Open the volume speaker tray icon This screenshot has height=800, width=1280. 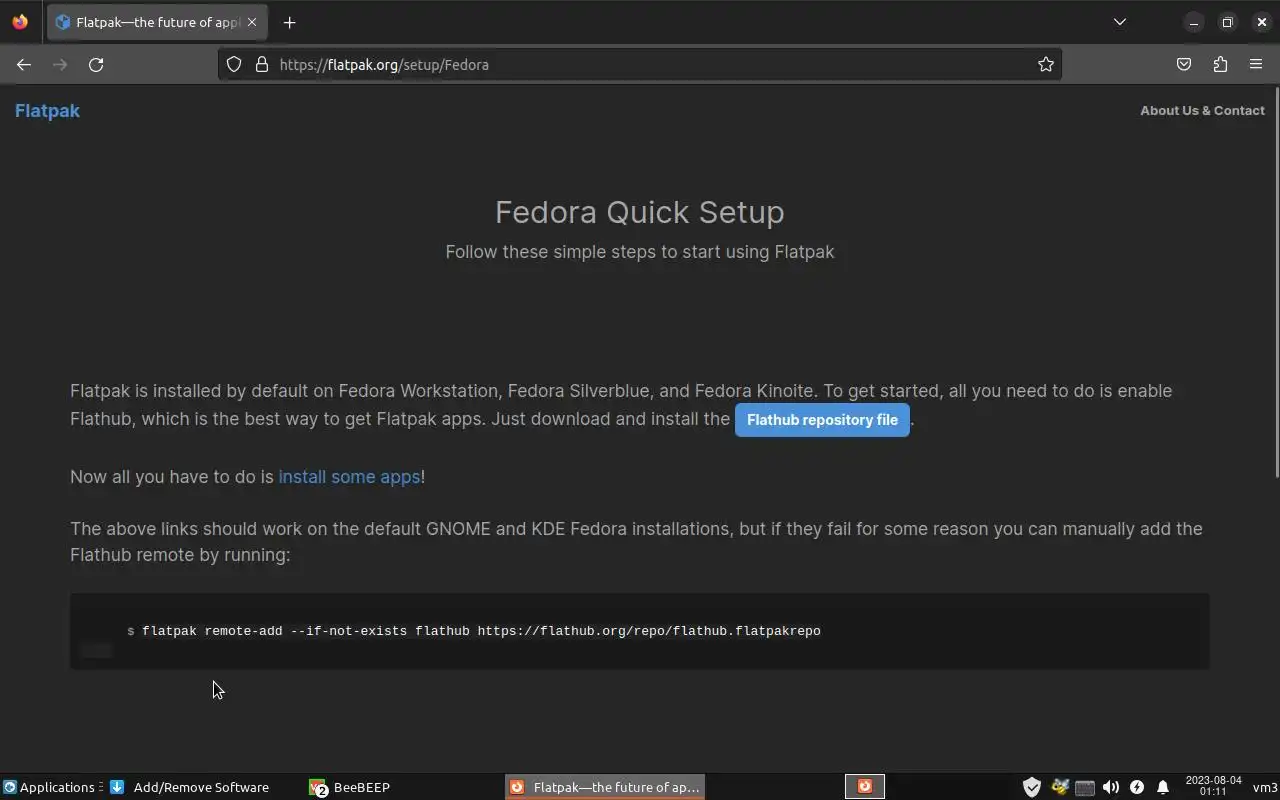pos(1111,787)
